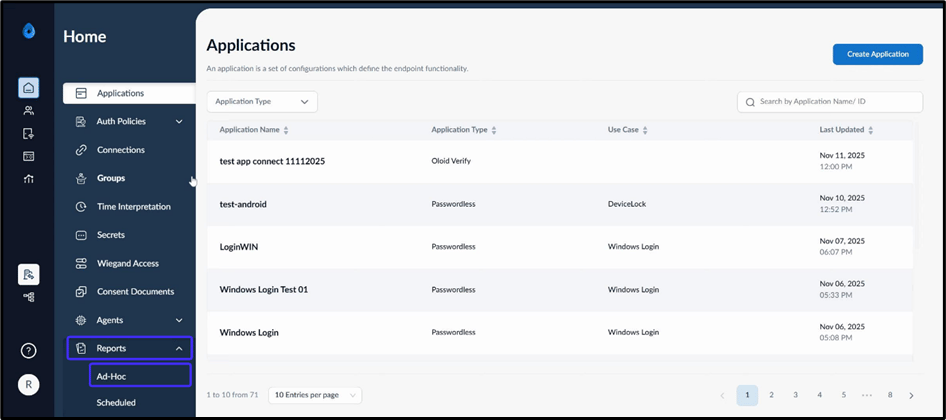Viewport: 946px width, 420px height.
Task: Select Ad-Hoc under Reports
Action: pyautogui.click(x=140, y=376)
